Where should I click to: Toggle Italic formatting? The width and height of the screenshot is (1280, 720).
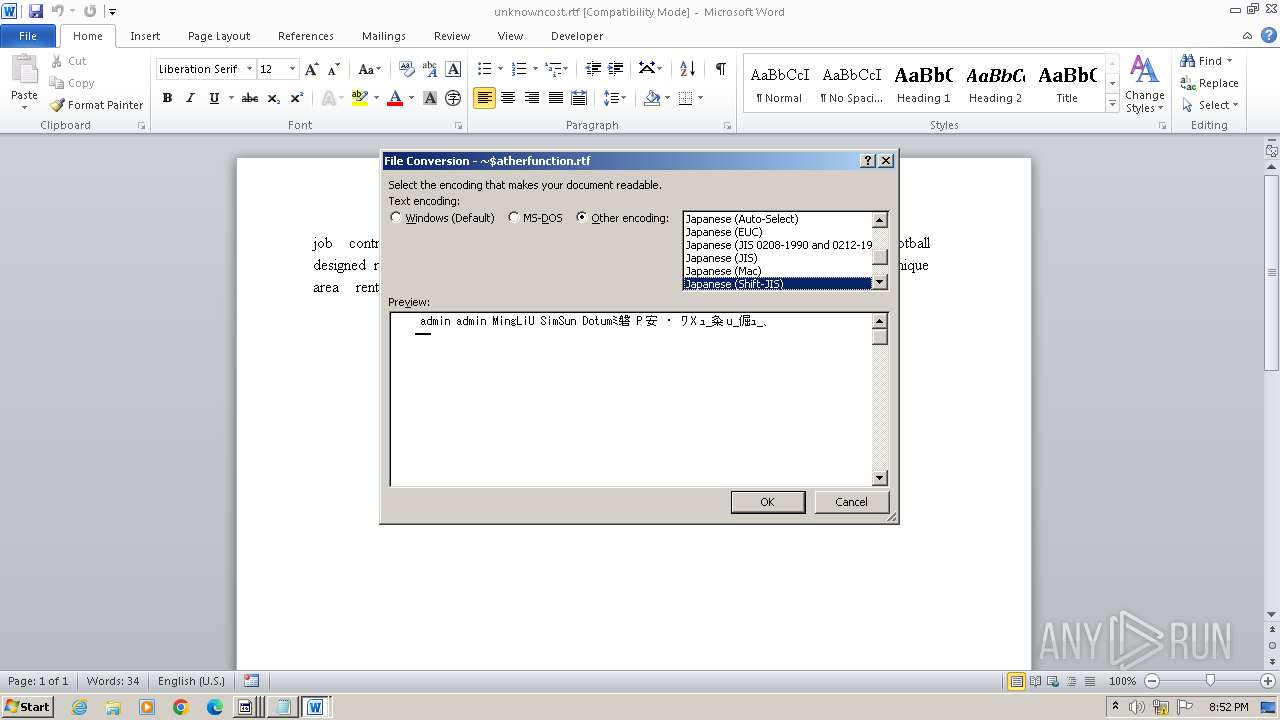tap(190, 98)
